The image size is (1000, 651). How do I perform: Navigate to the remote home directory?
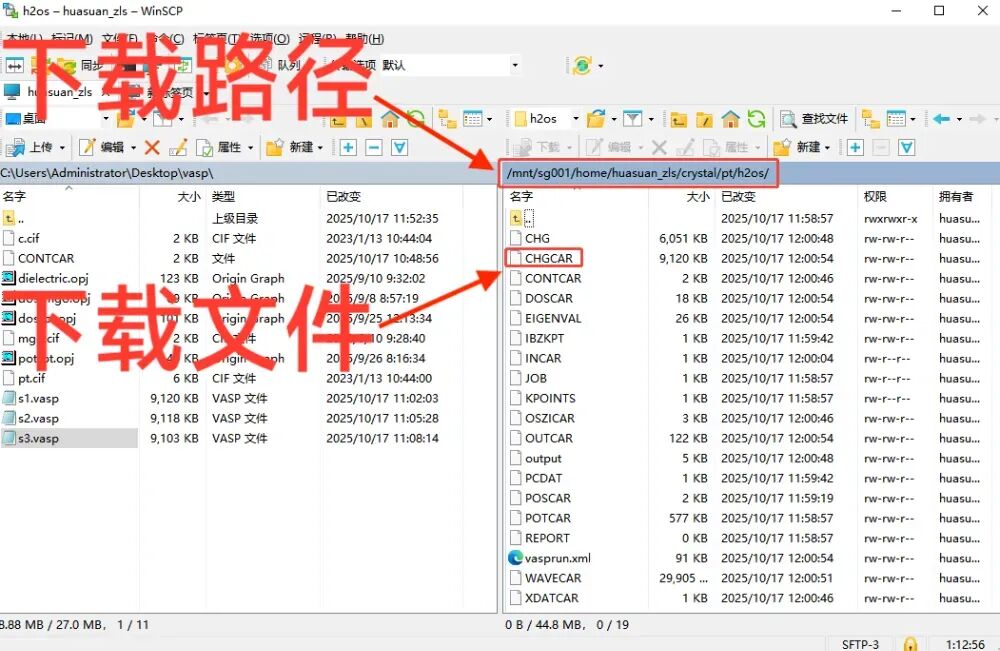point(731,120)
